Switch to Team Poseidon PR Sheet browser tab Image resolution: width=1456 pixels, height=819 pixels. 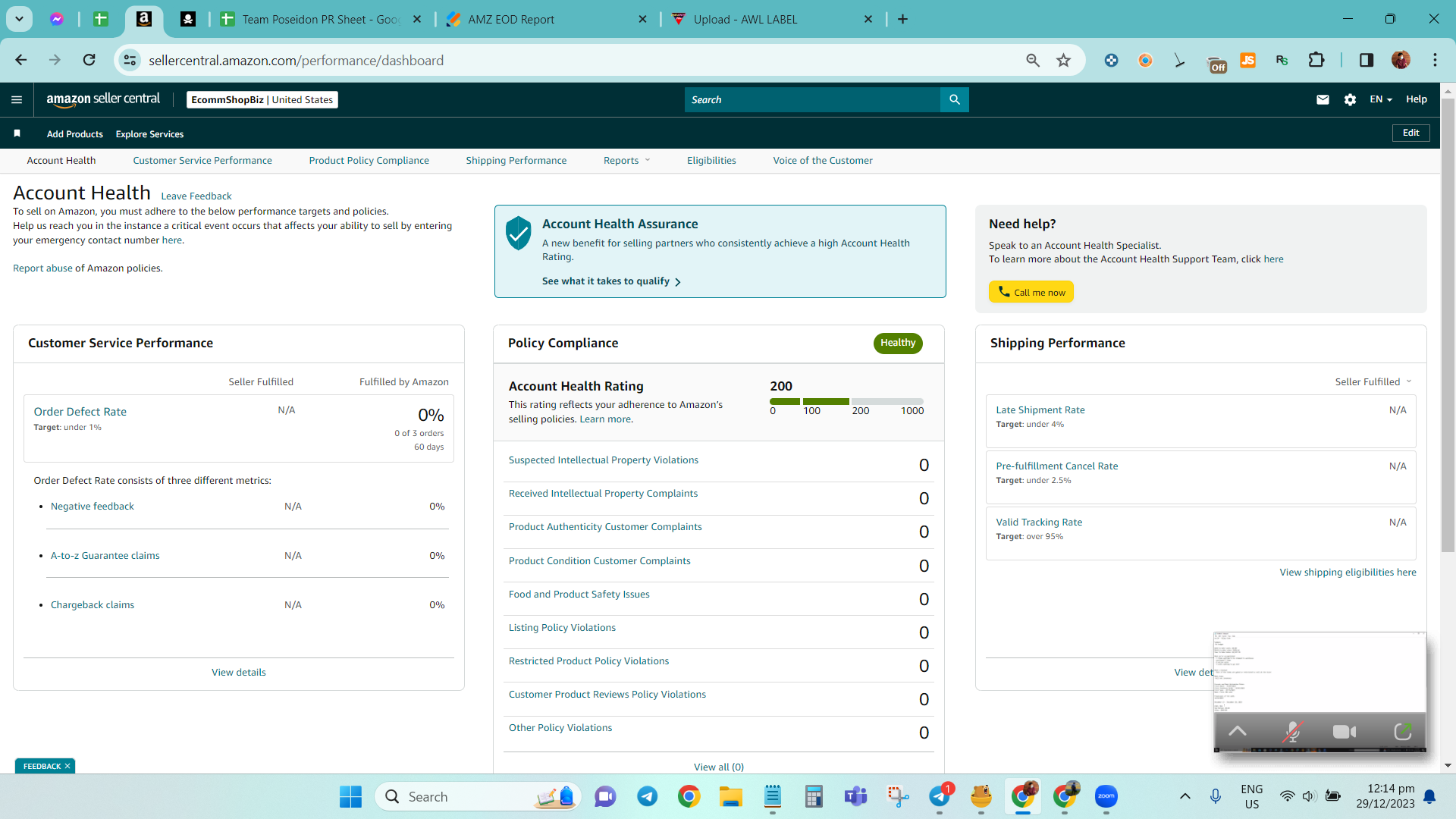pyautogui.click(x=318, y=19)
